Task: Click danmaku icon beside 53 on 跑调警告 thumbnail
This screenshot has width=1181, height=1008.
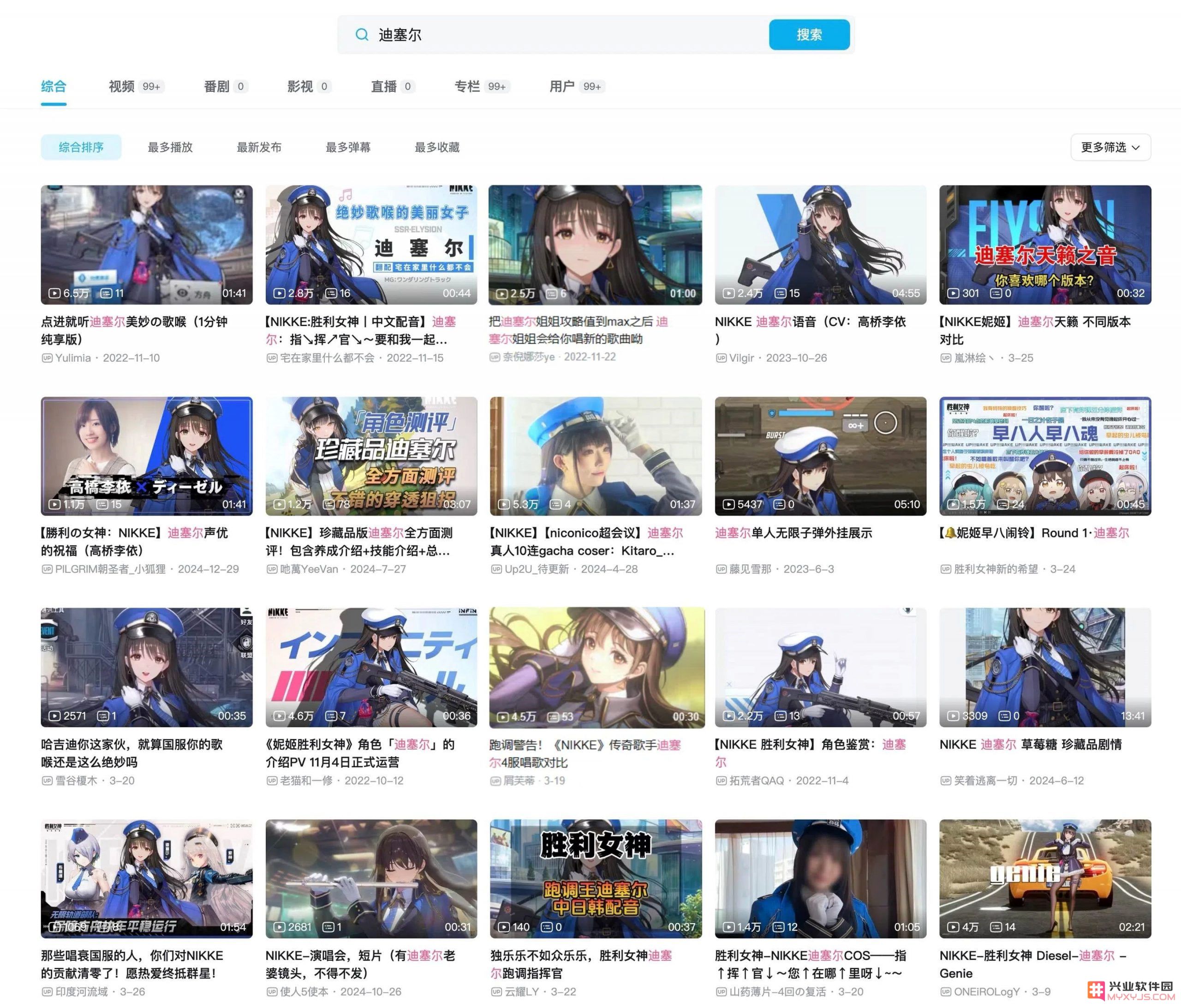Action: (553, 716)
